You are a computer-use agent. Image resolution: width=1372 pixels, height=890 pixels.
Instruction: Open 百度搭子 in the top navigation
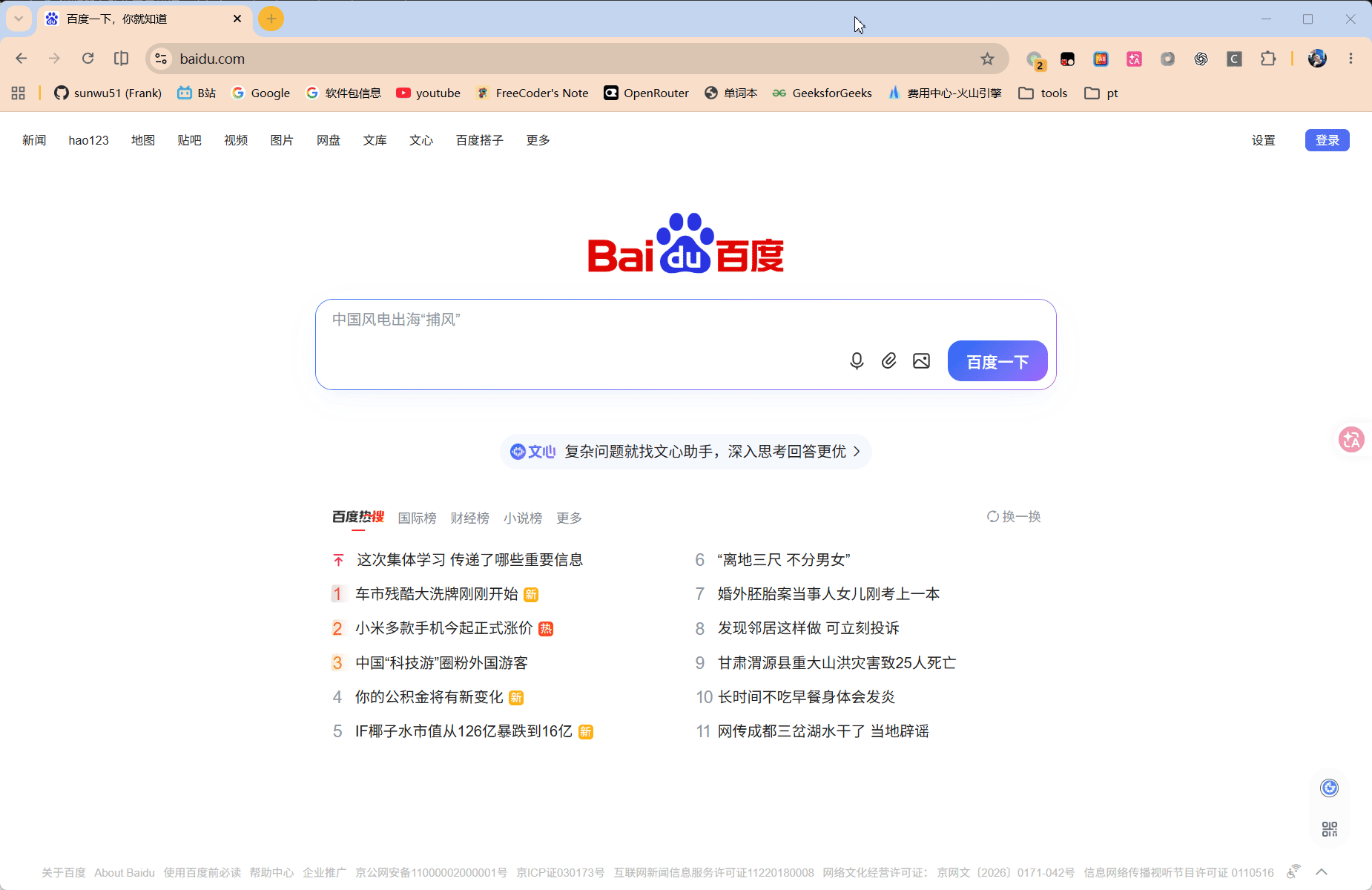click(480, 140)
